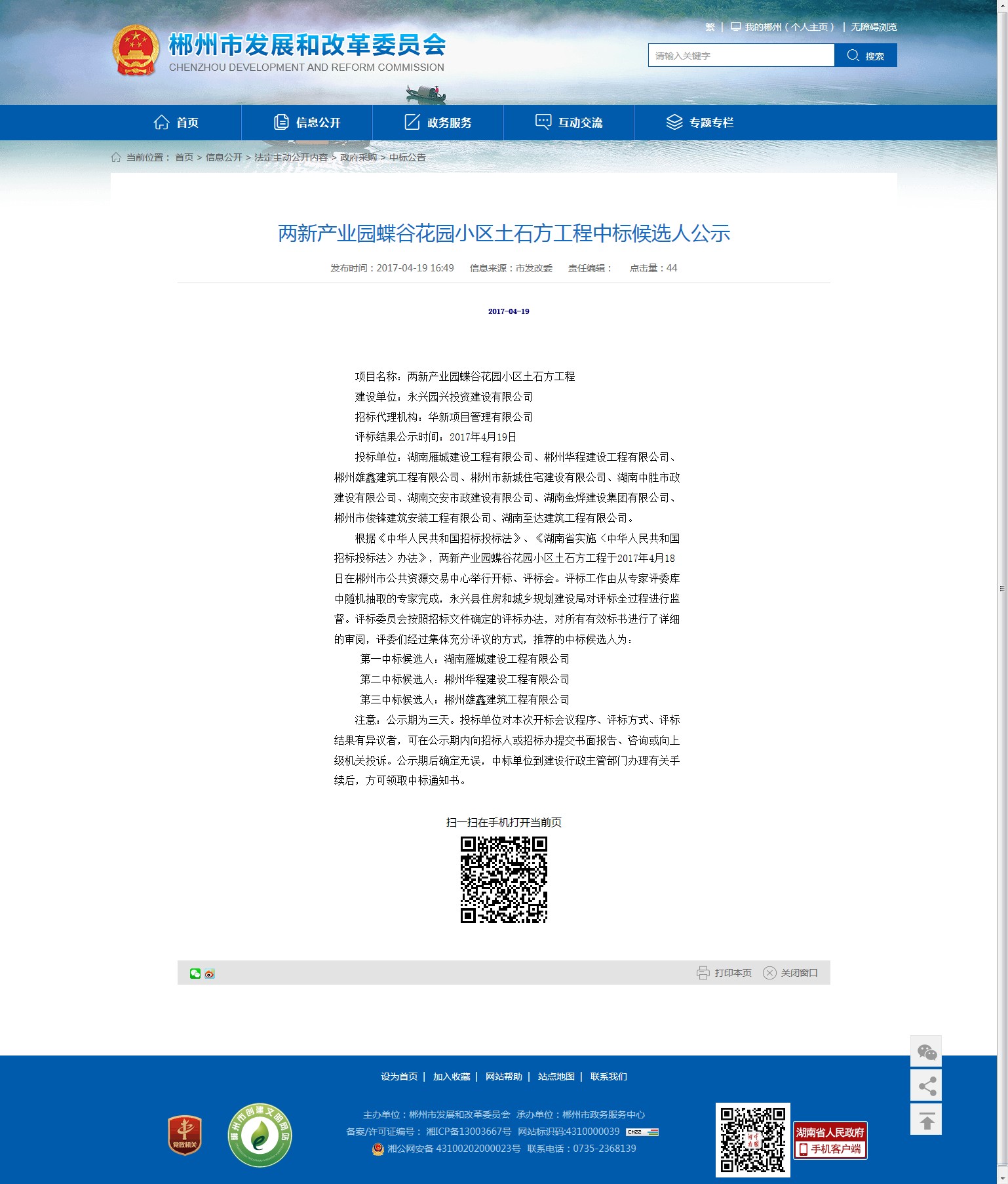Open the 首页 navigation menu item
This screenshot has width=1008, height=1184.
coord(176,123)
